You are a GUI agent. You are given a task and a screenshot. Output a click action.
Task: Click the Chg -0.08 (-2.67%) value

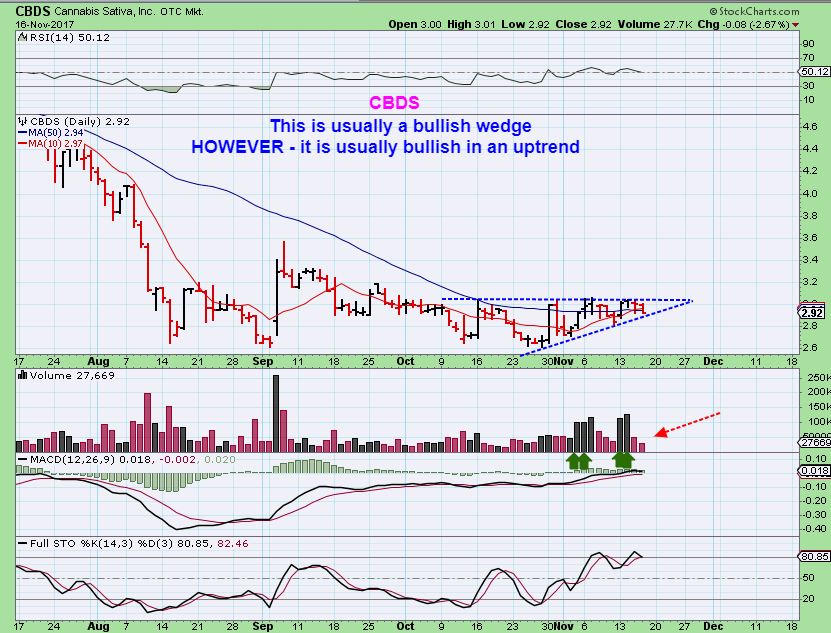[x=744, y=24]
